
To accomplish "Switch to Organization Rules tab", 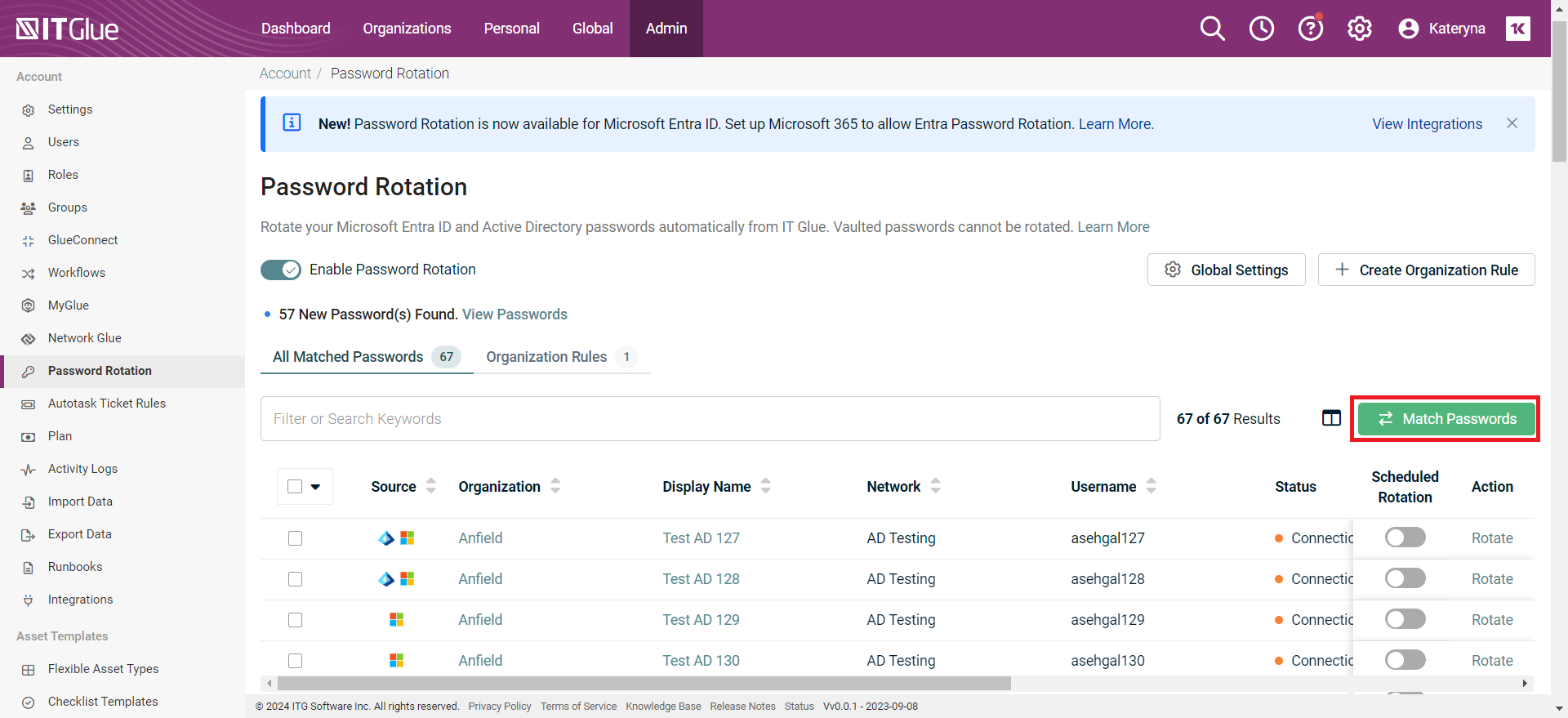I will [562, 357].
